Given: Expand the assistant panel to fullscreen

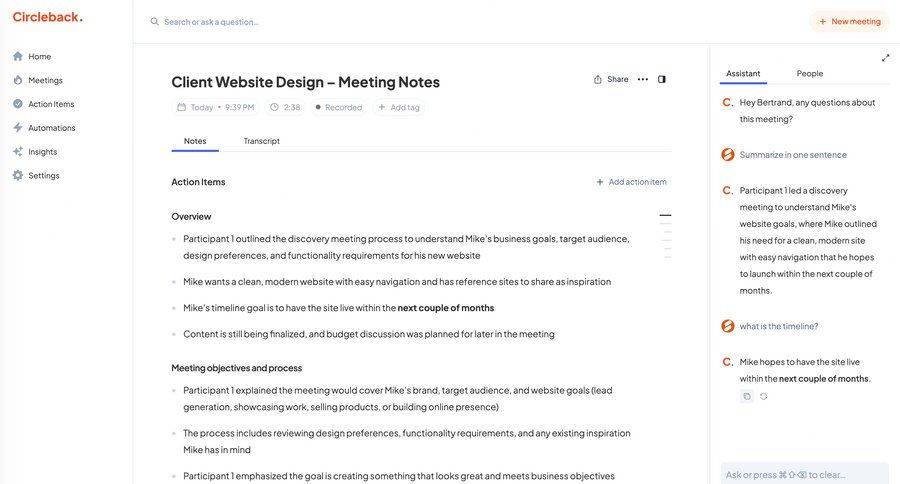Looking at the screenshot, I should coord(885,58).
